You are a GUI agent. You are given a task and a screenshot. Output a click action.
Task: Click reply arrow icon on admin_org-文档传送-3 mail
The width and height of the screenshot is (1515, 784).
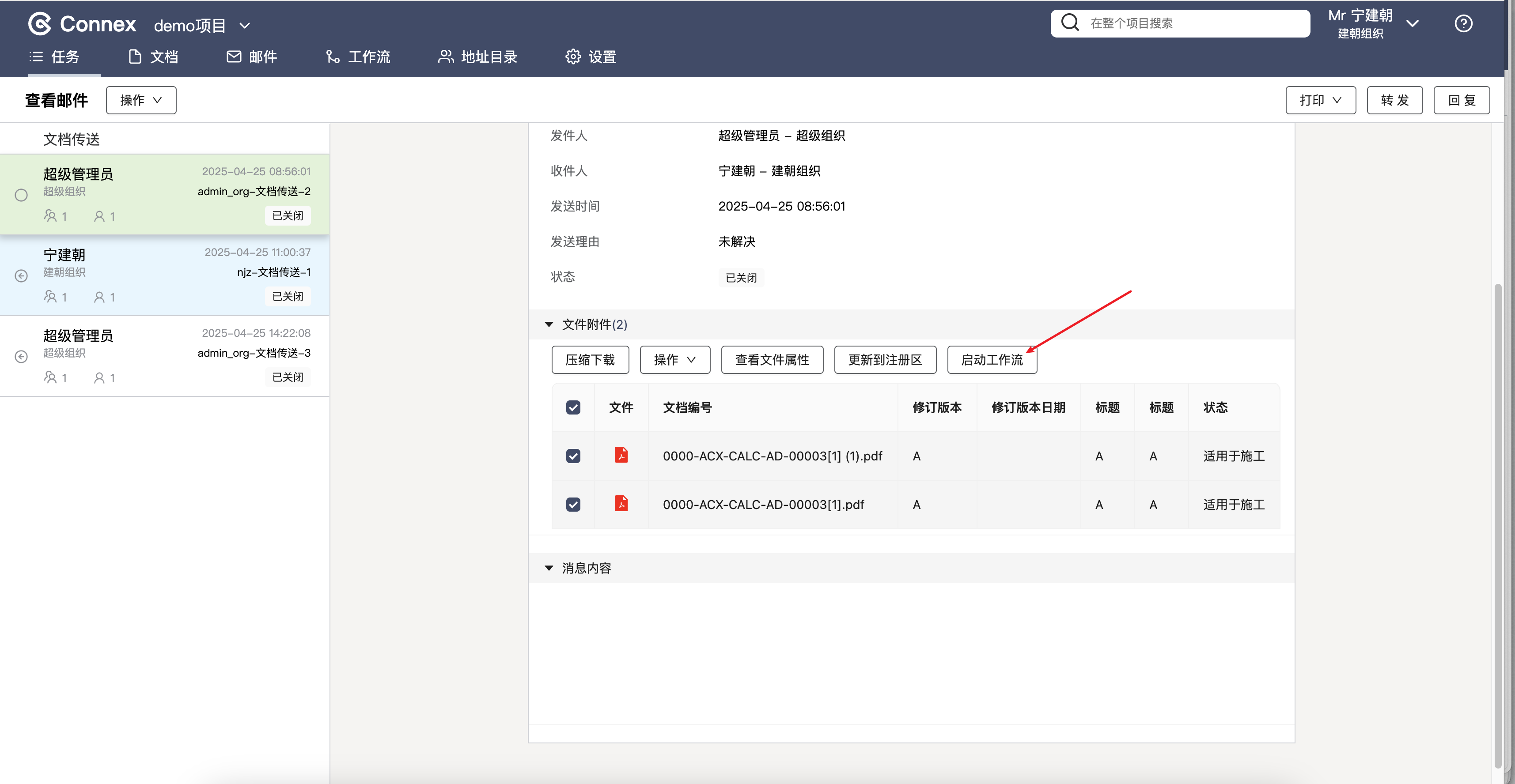21,357
